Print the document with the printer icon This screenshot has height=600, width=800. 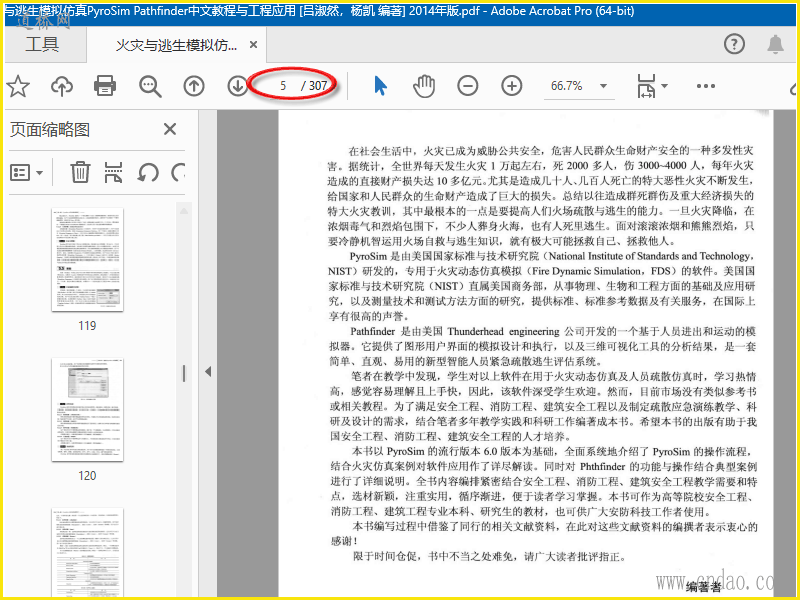tap(105, 86)
